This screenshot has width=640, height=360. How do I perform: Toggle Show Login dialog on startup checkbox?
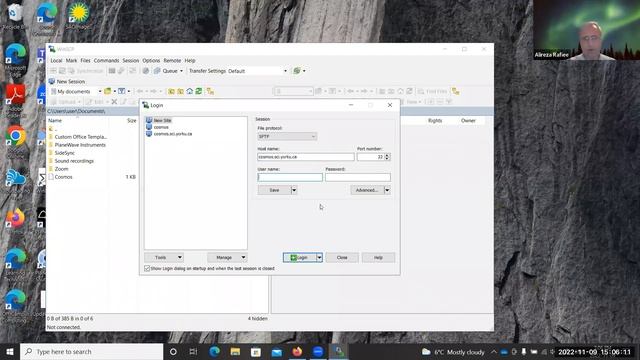[147, 269]
